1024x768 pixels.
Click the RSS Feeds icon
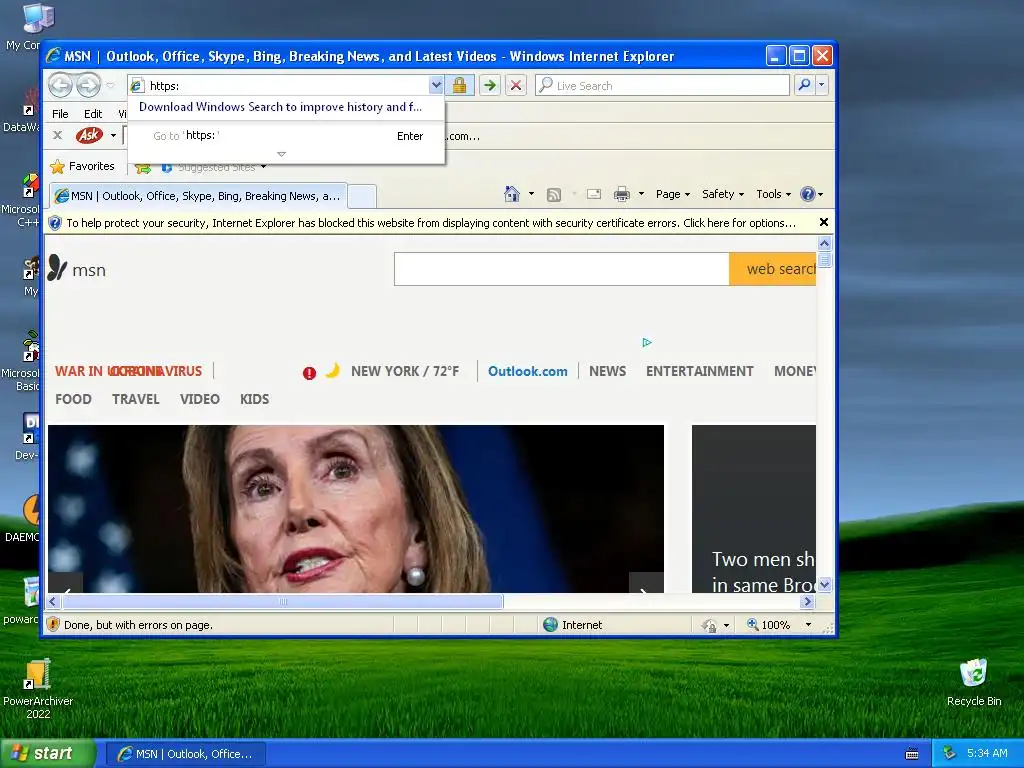point(554,194)
